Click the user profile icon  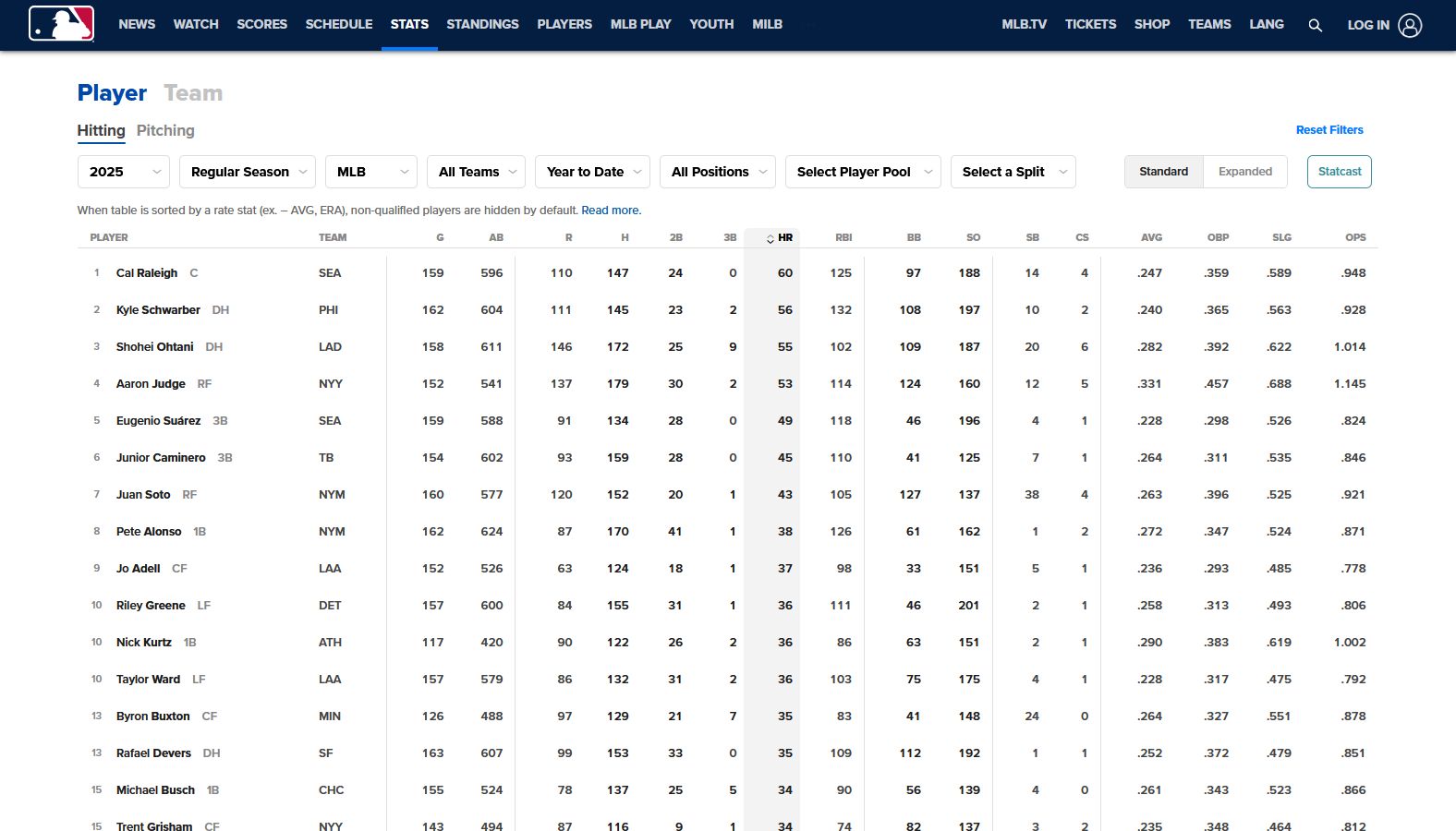click(x=1410, y=25)
